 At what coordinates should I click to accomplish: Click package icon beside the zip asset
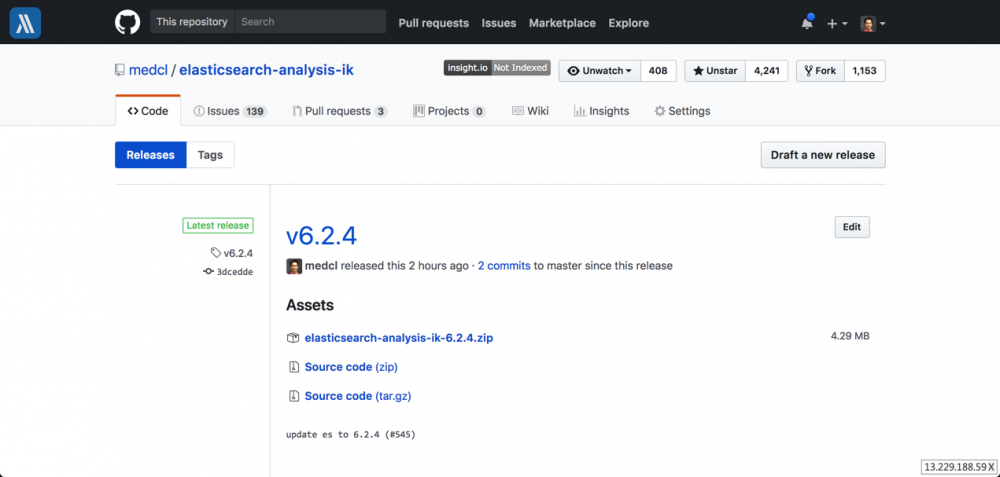[x=293, y=338]
